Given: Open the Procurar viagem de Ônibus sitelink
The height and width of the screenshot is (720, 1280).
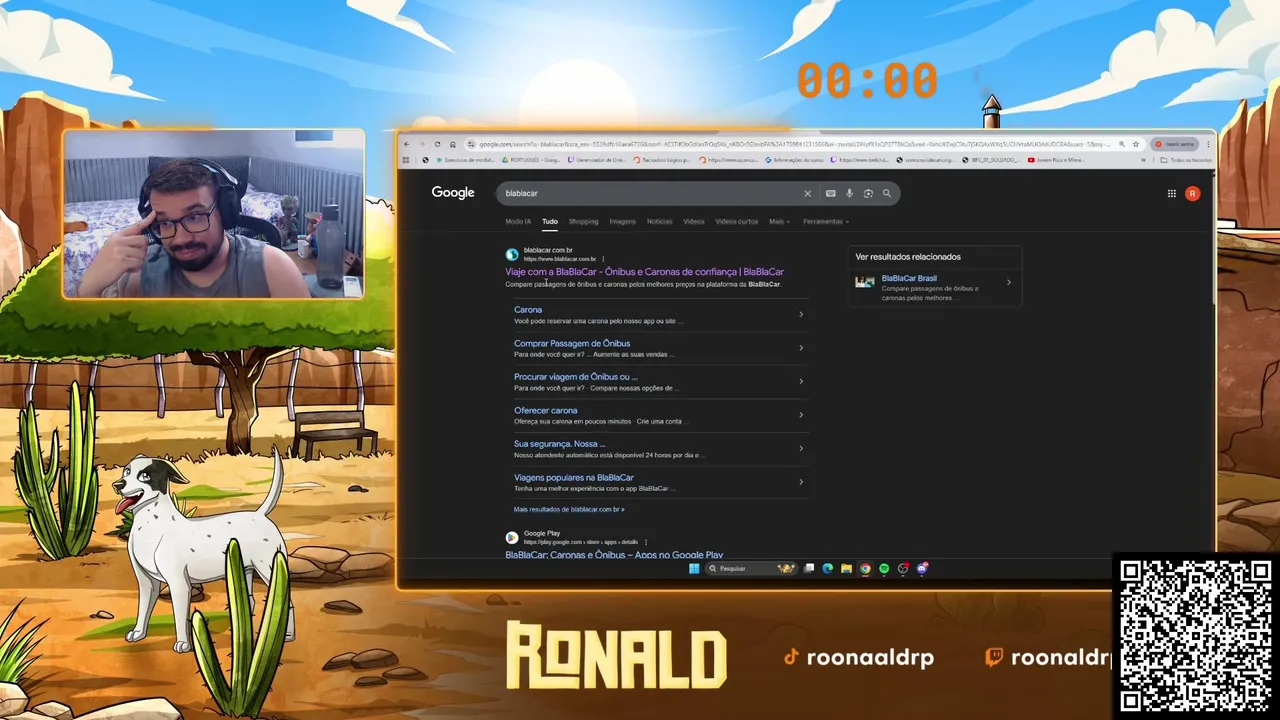Looking at the screenshot, I should pos(576,377).
